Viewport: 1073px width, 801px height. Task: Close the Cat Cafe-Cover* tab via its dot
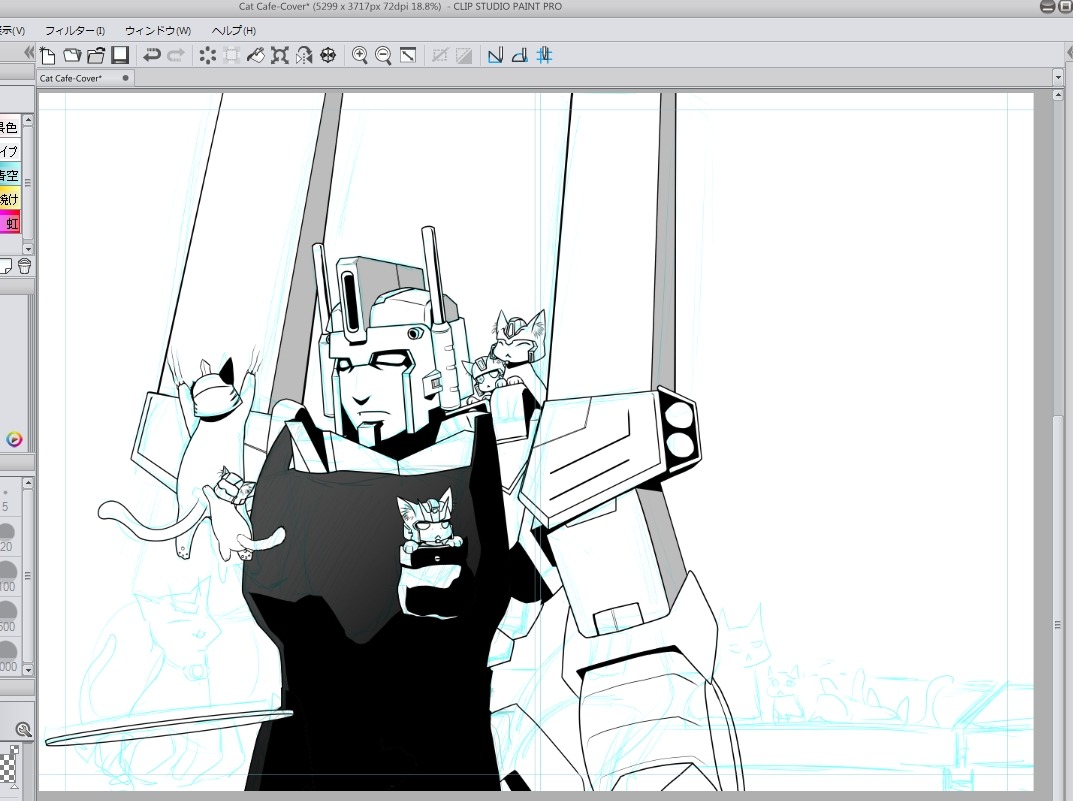click(x=125, y=78)
